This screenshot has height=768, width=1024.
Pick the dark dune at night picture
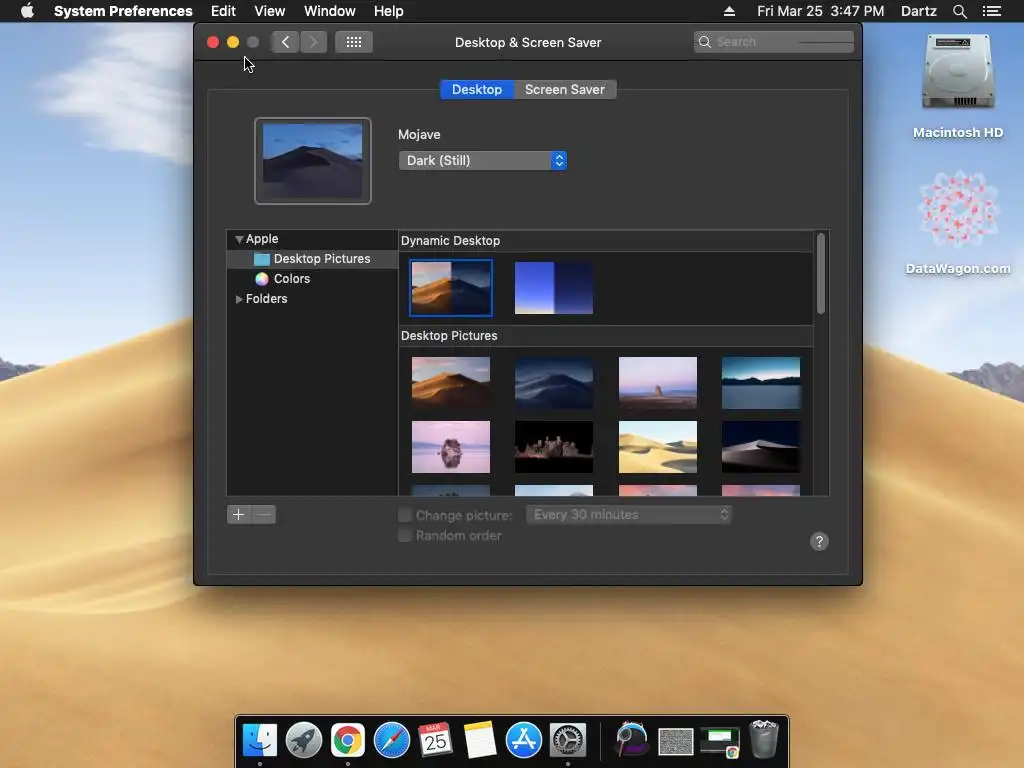point(761,447)
